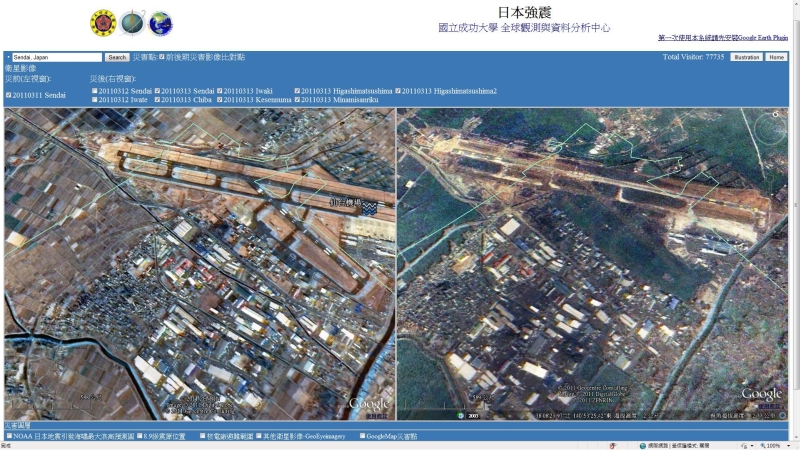Click the Search button
The image size is (800, 450).
coord(117,57)
